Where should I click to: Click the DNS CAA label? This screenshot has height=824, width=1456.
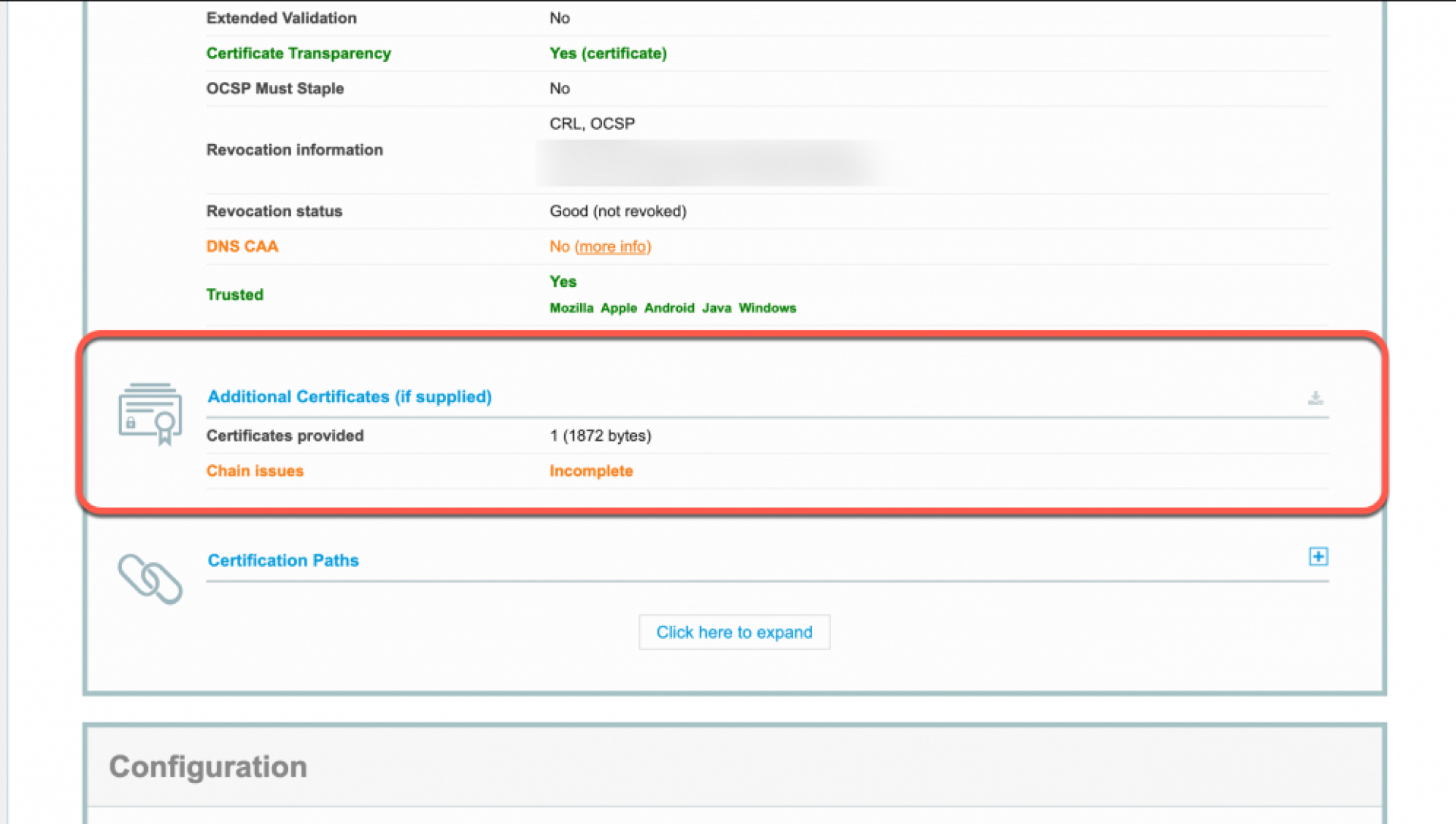click(242, 247)
